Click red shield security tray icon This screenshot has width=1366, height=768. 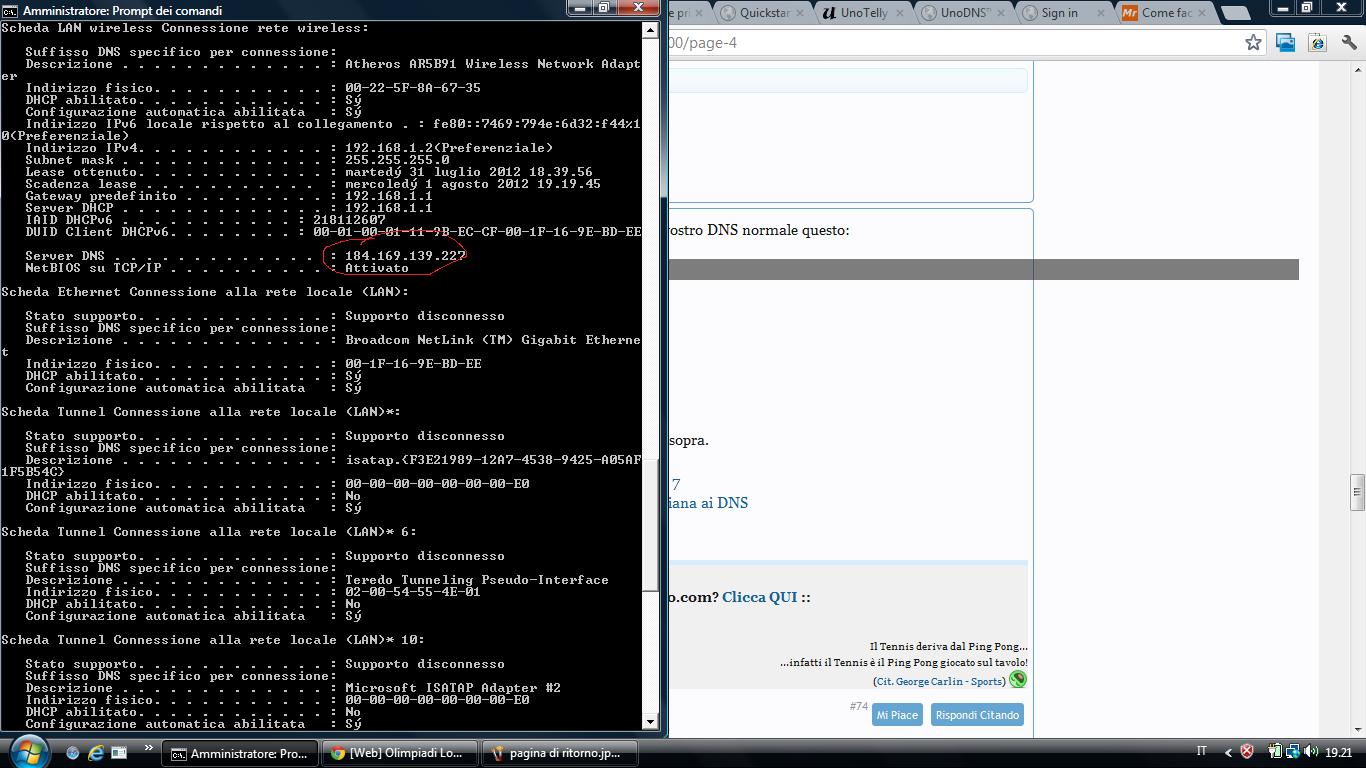[x=1247, y=752]
